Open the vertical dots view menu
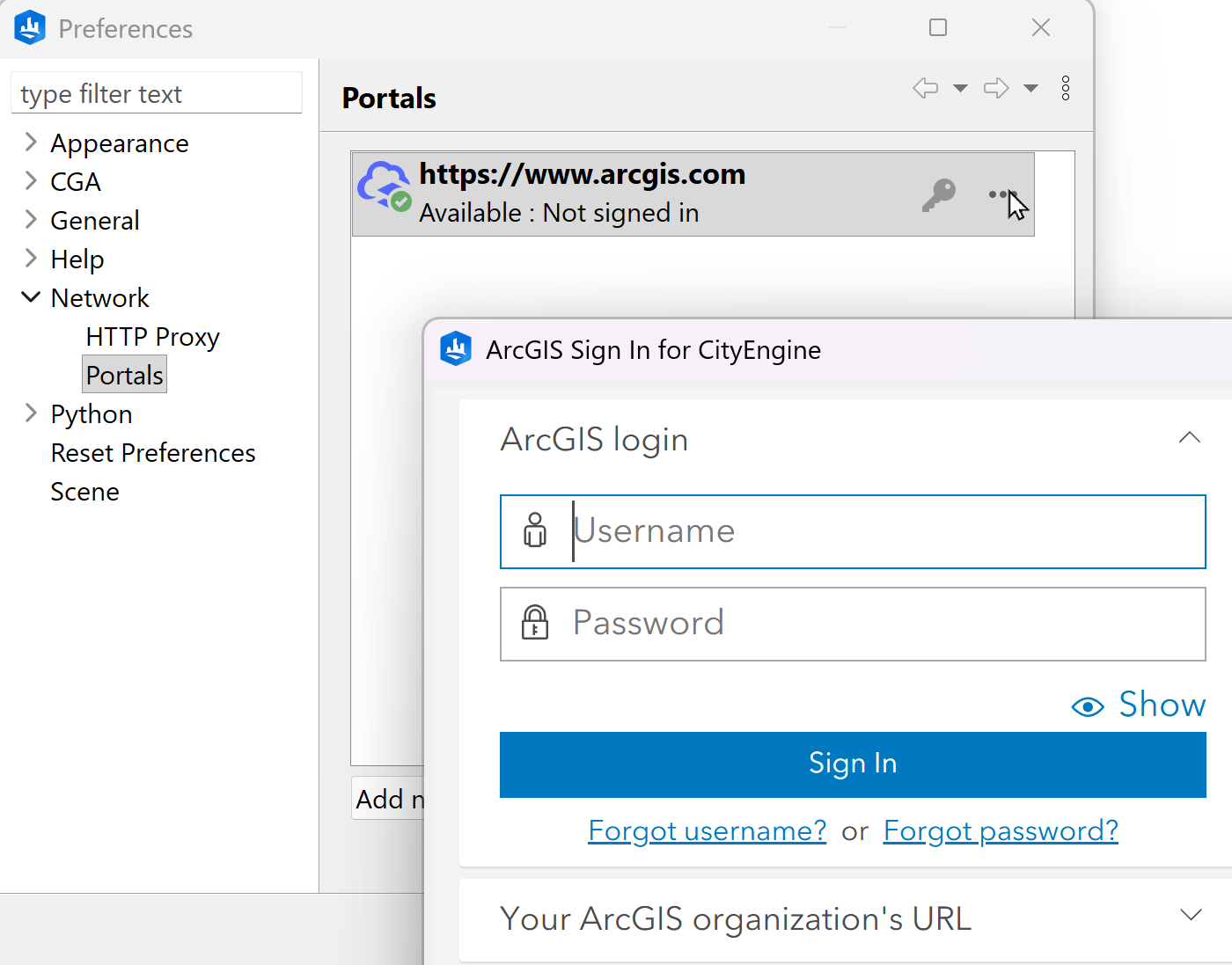The image size is (1232, 965). pyautogui.click(x=1066, y=88)
